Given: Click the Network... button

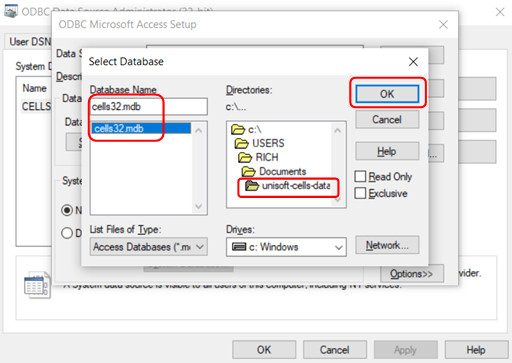Looking at the screenshot, I should [387, 245].
